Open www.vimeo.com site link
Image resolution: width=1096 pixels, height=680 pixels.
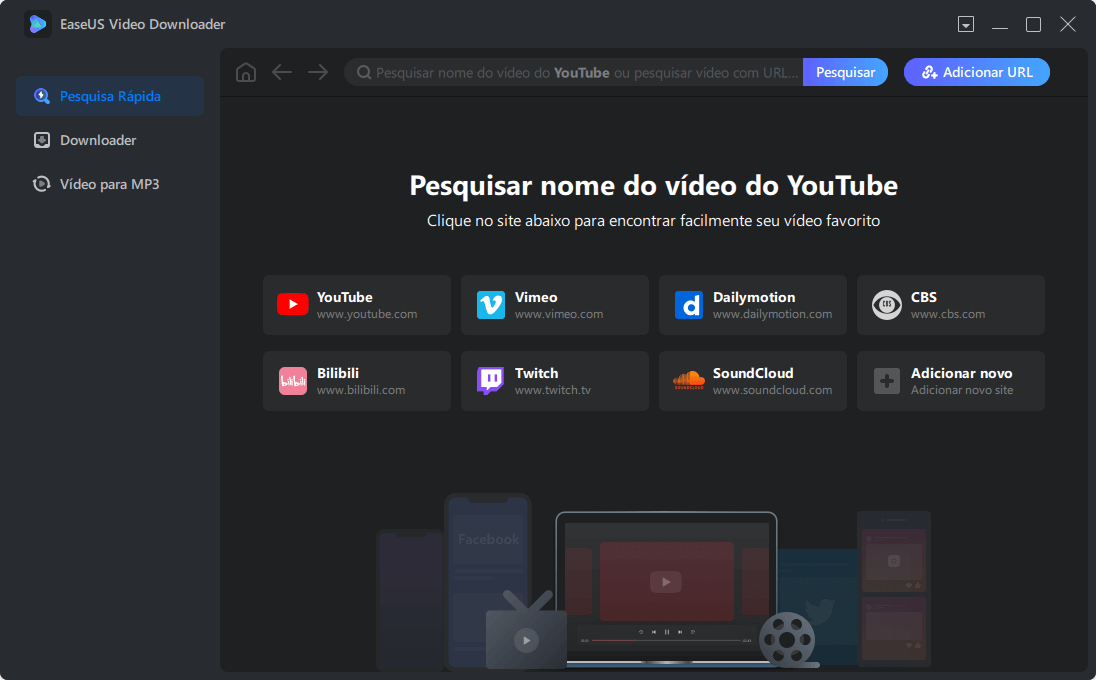pyautogui.click(x=558, y=314)
